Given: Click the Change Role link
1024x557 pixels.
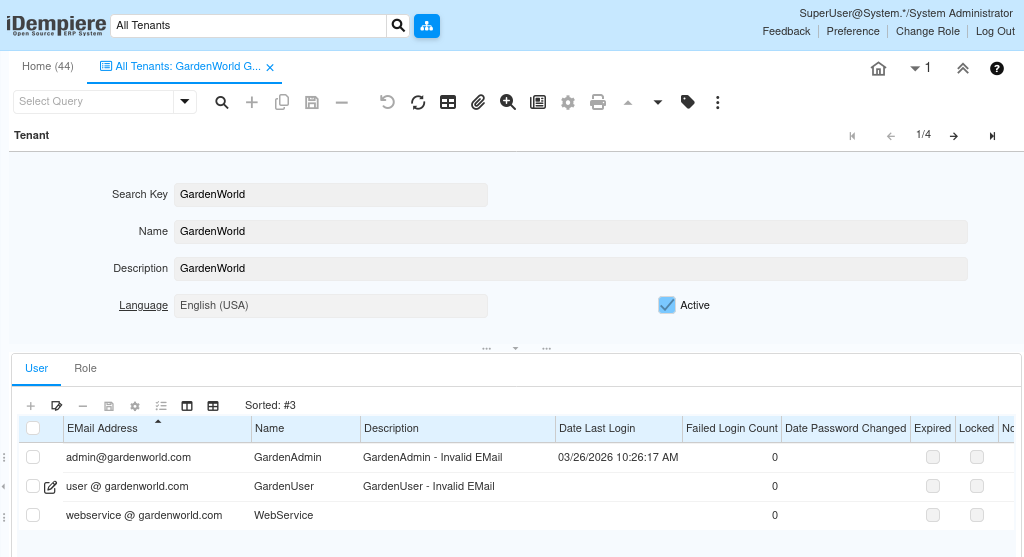Looking at the screenshot, I should tap(927, 31).
